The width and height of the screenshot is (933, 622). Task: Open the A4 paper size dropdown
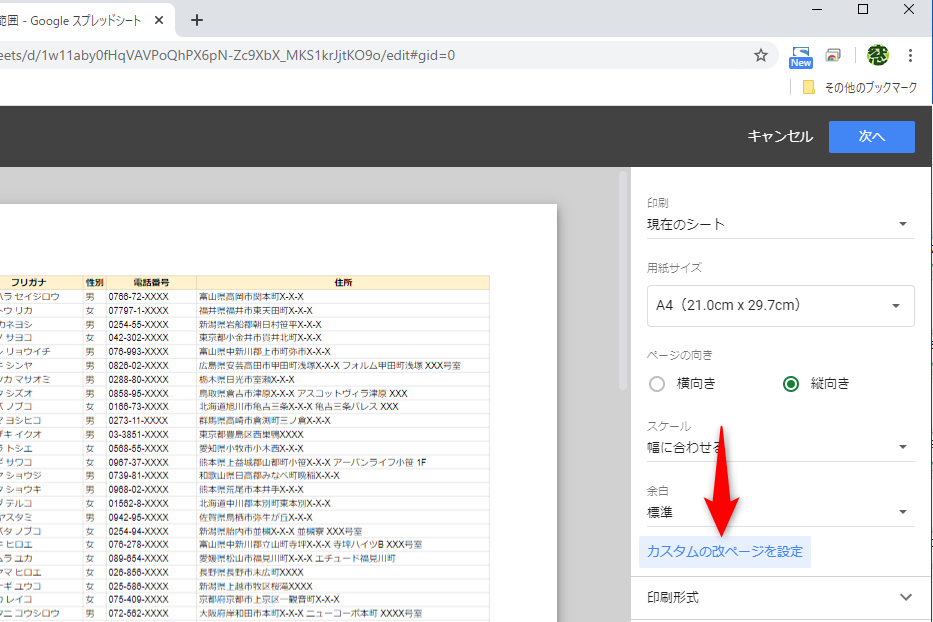click(x=780, y=305)
